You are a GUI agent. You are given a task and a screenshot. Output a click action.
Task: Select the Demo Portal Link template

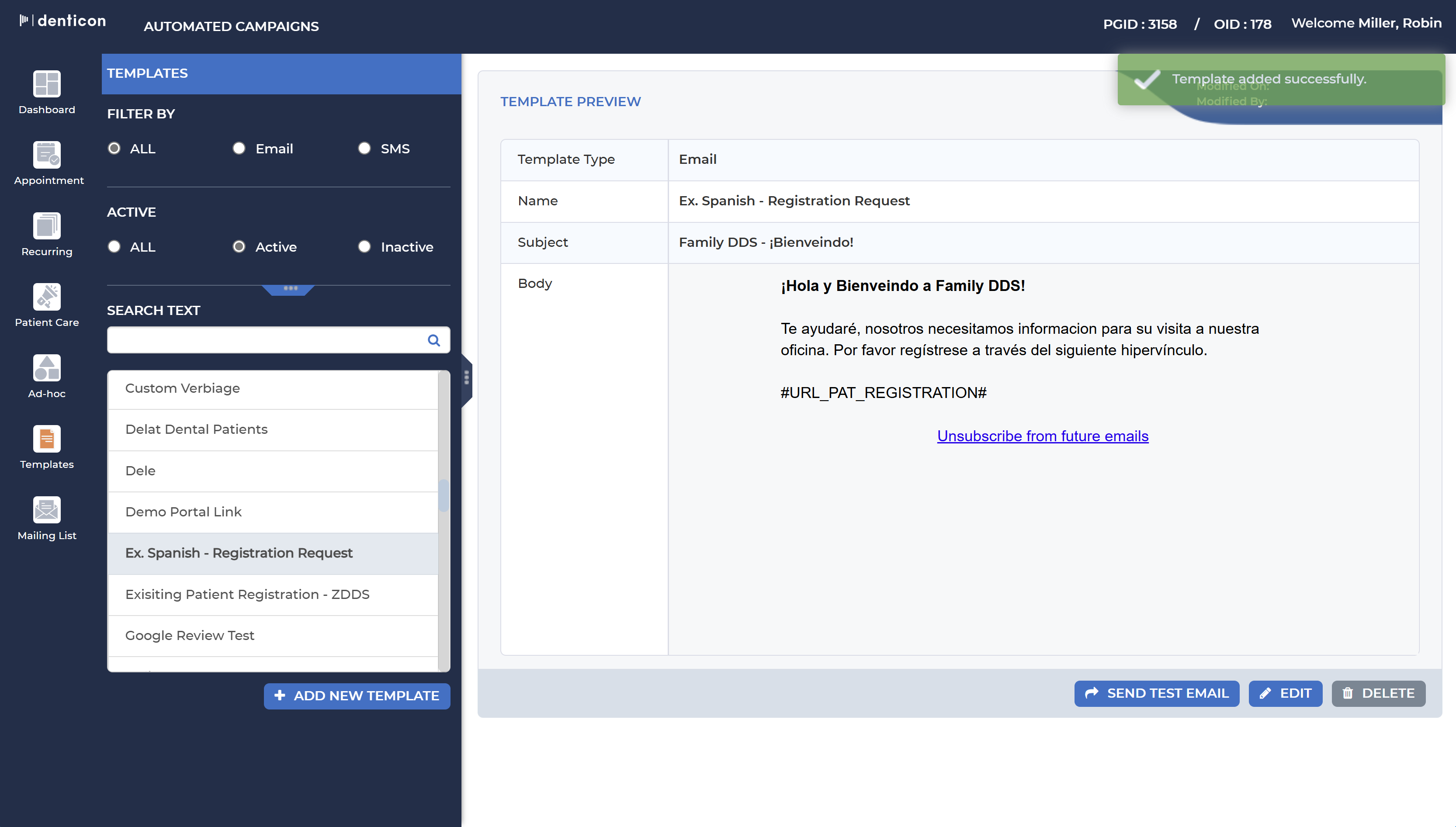coord(273,512)
